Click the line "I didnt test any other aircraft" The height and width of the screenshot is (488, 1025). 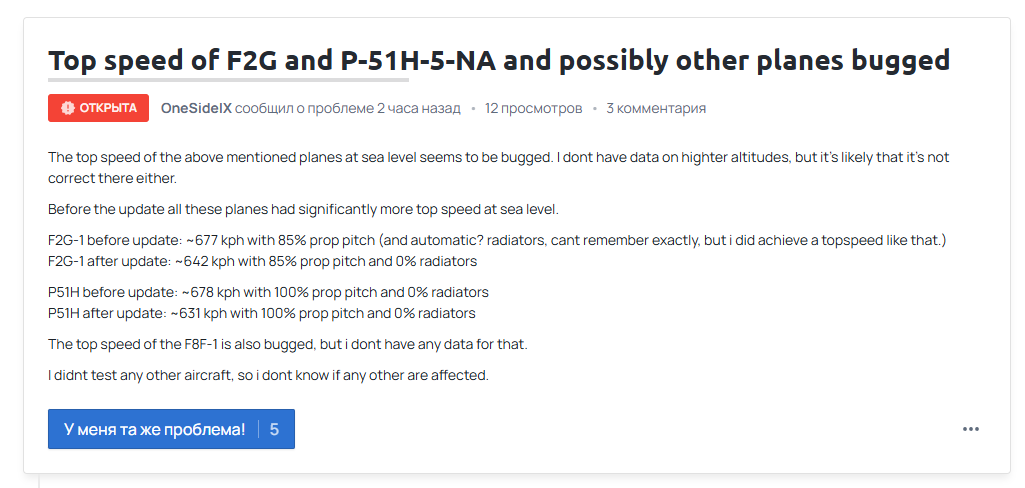pos(268,376)
